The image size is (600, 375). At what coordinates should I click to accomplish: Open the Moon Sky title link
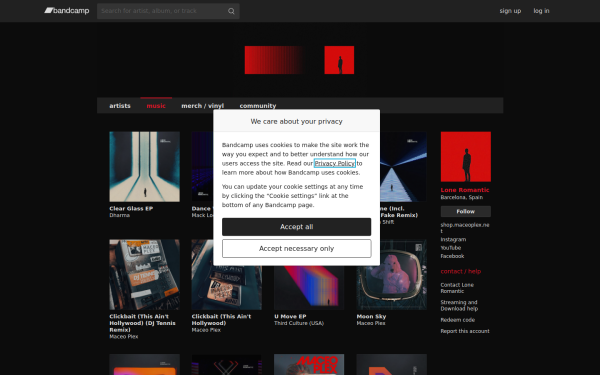[371, 316]
